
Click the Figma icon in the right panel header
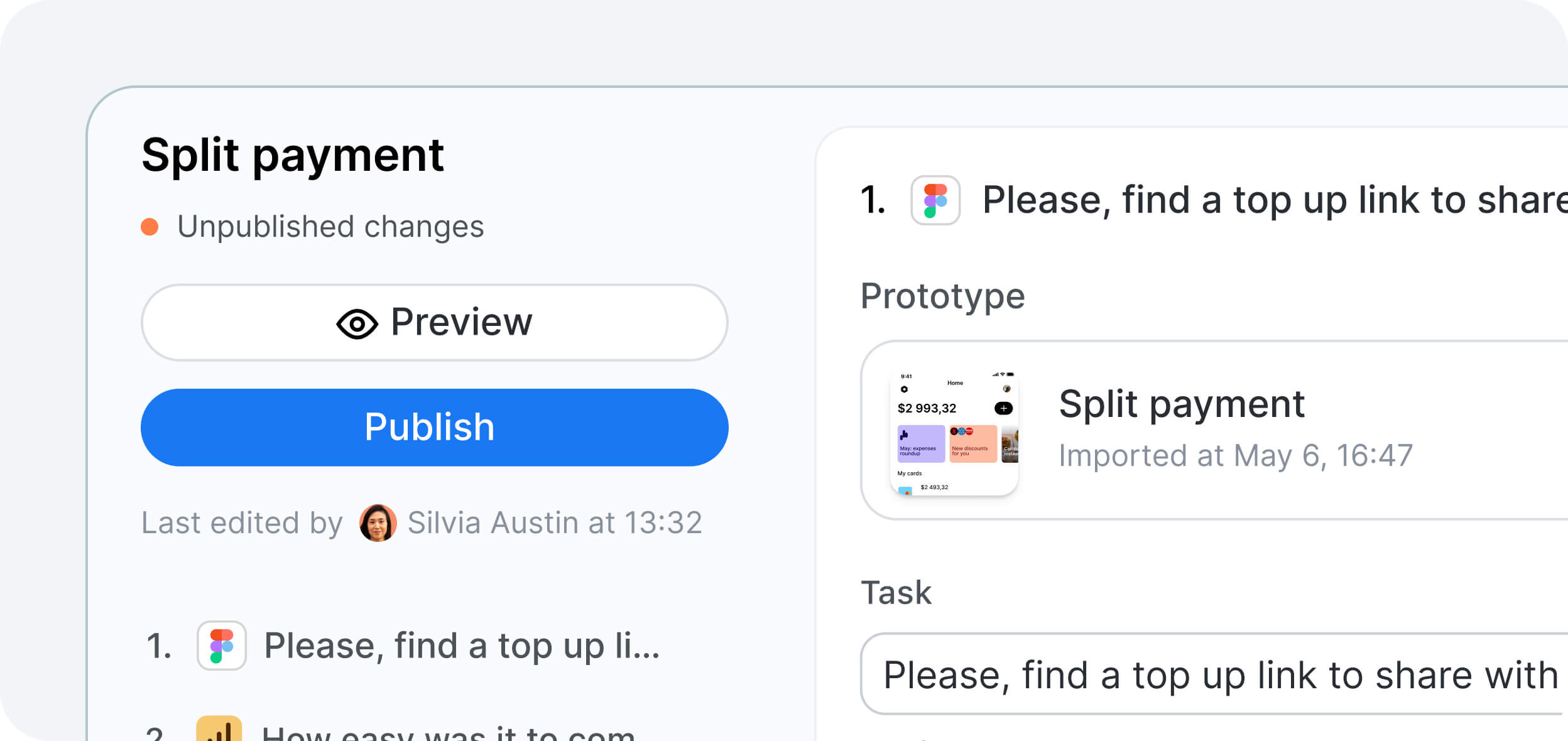tap(935, 200)
